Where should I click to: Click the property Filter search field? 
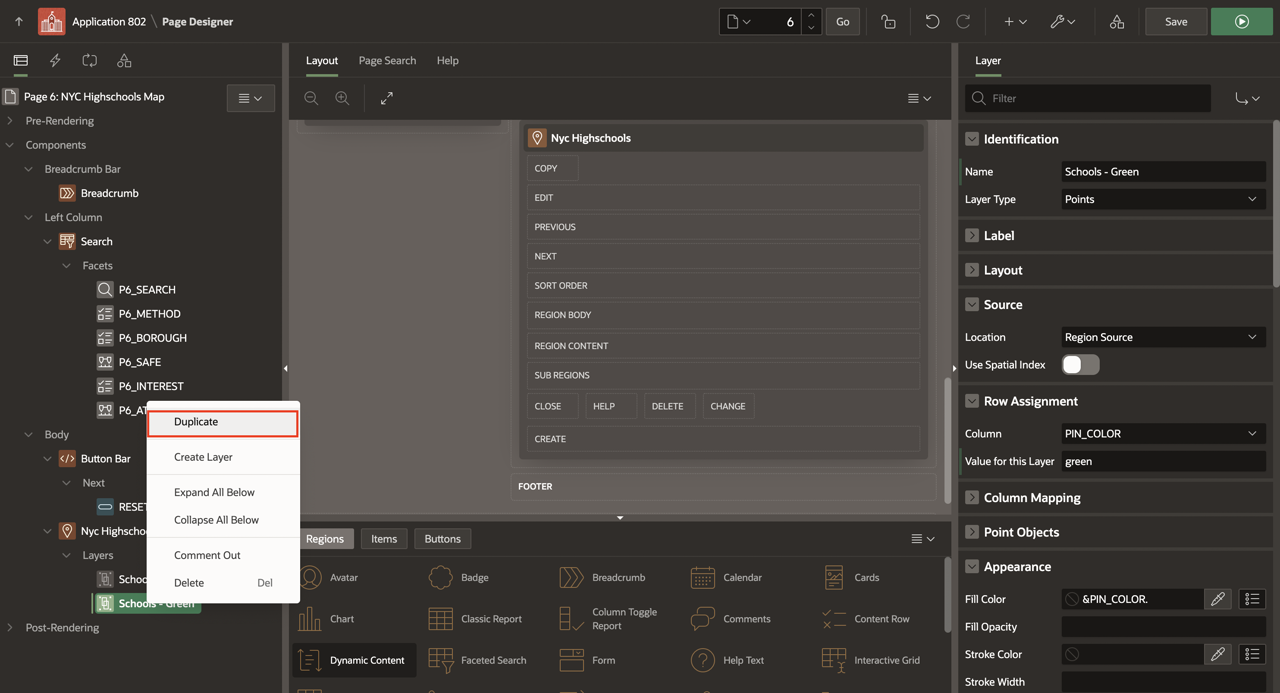tap(1095, 98)
